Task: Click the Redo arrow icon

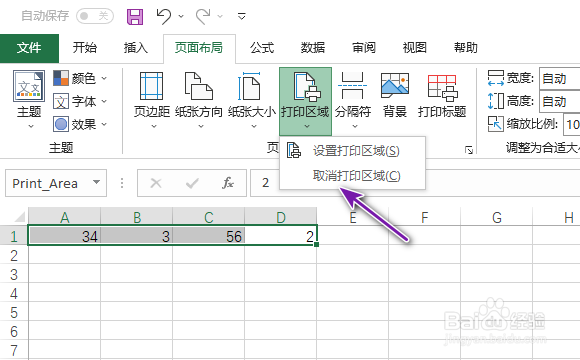Action: [203, 16]
